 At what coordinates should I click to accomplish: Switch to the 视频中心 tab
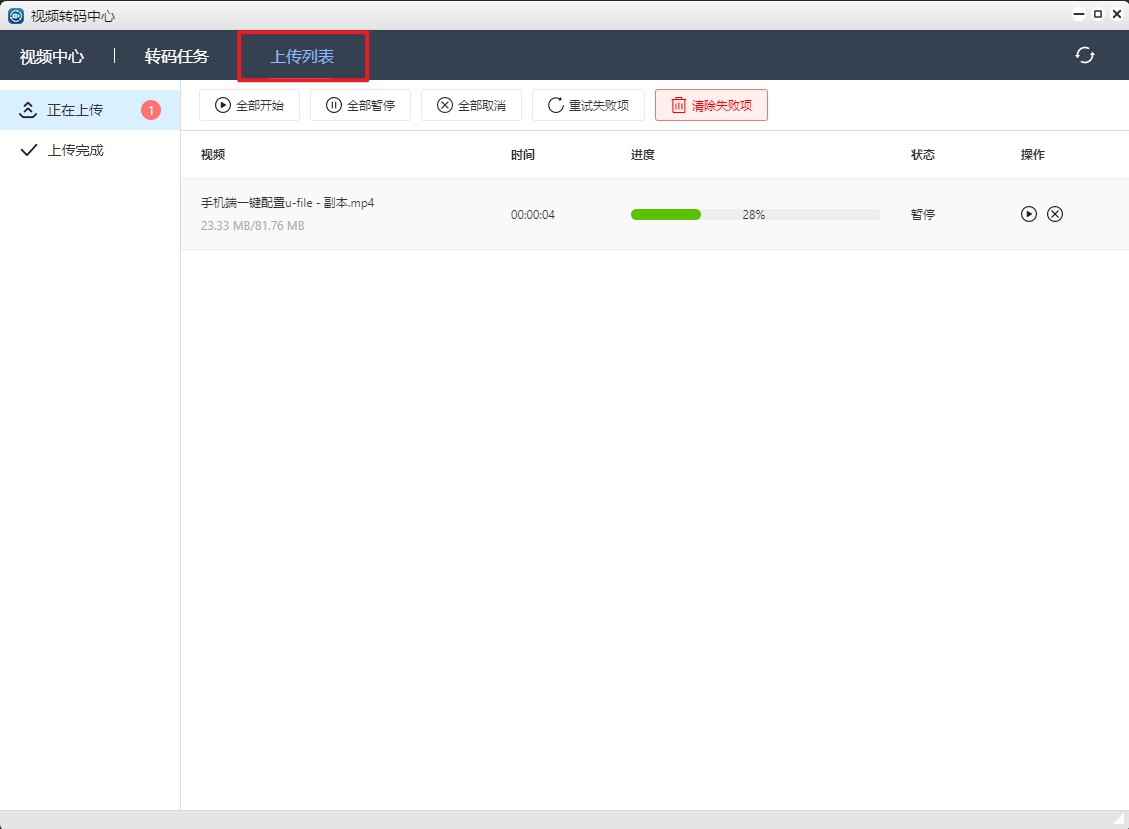[52, 56]
